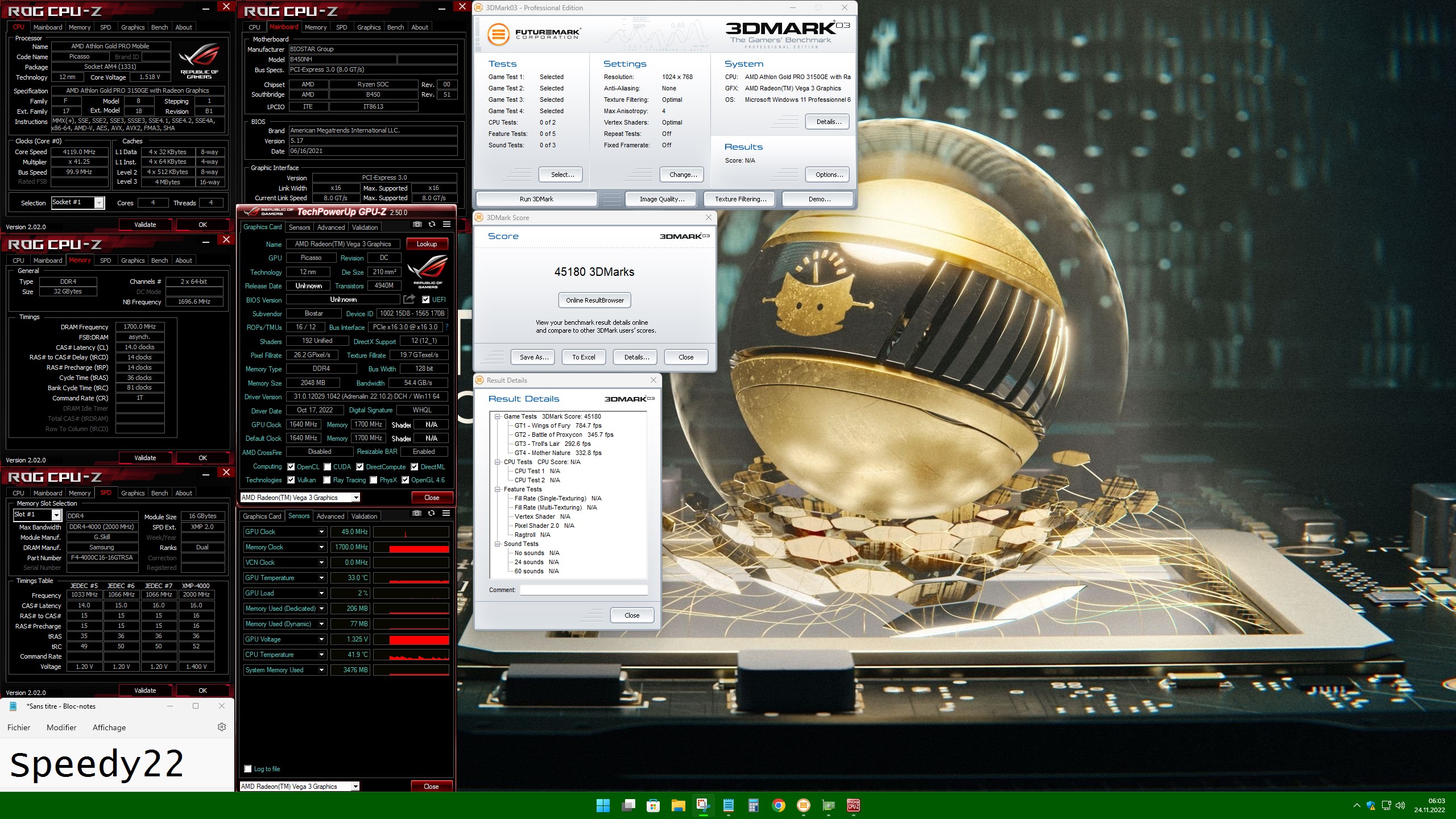Open the hamburger menu in GPU-Z Graphics Card window

[x=446, y=225]
